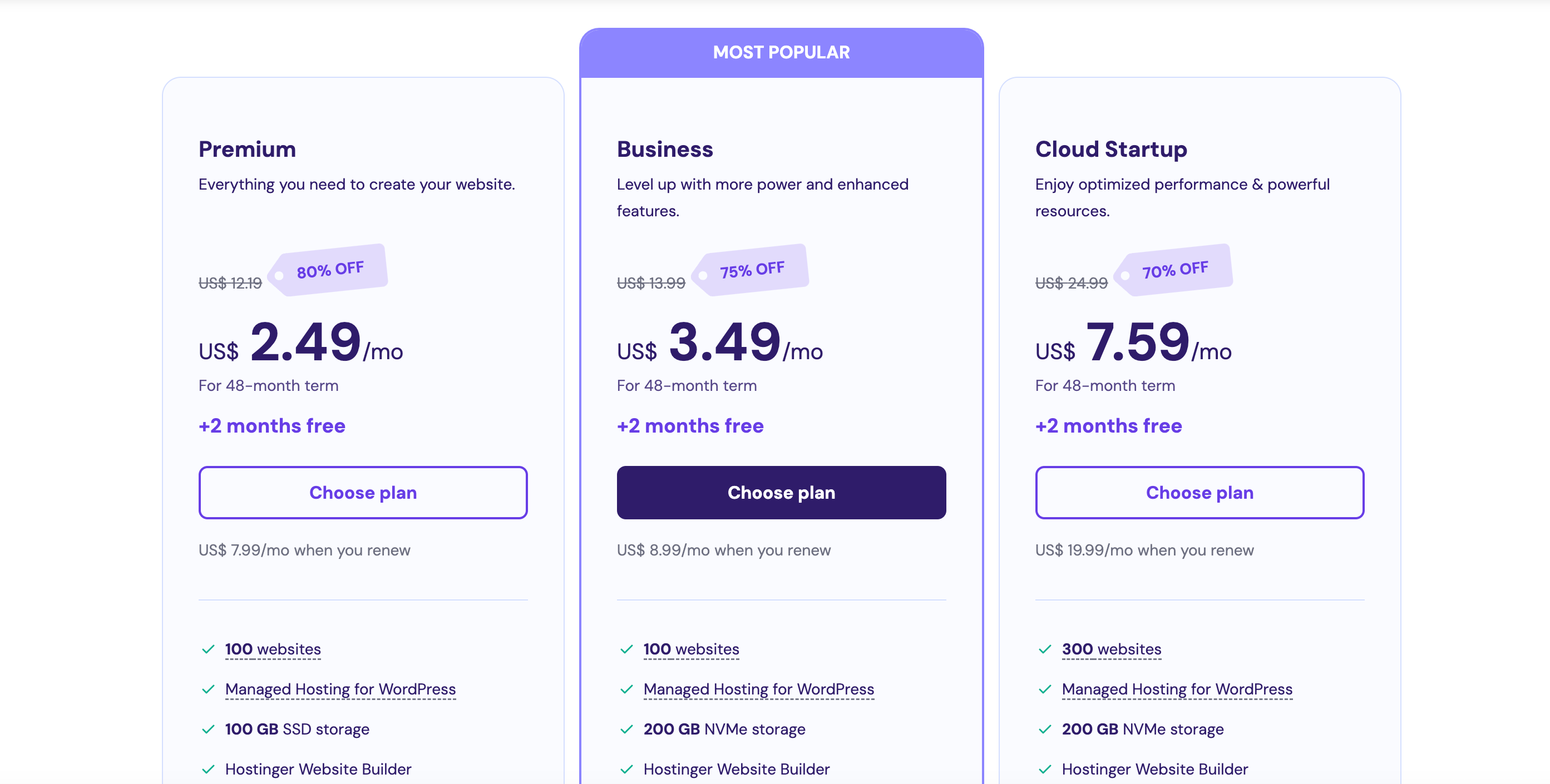The height and width of the screenshot is (784, 1550).
Task: Click checkmark beside Cloud Startup 300 websites
Action: [x=1045, y=649]
